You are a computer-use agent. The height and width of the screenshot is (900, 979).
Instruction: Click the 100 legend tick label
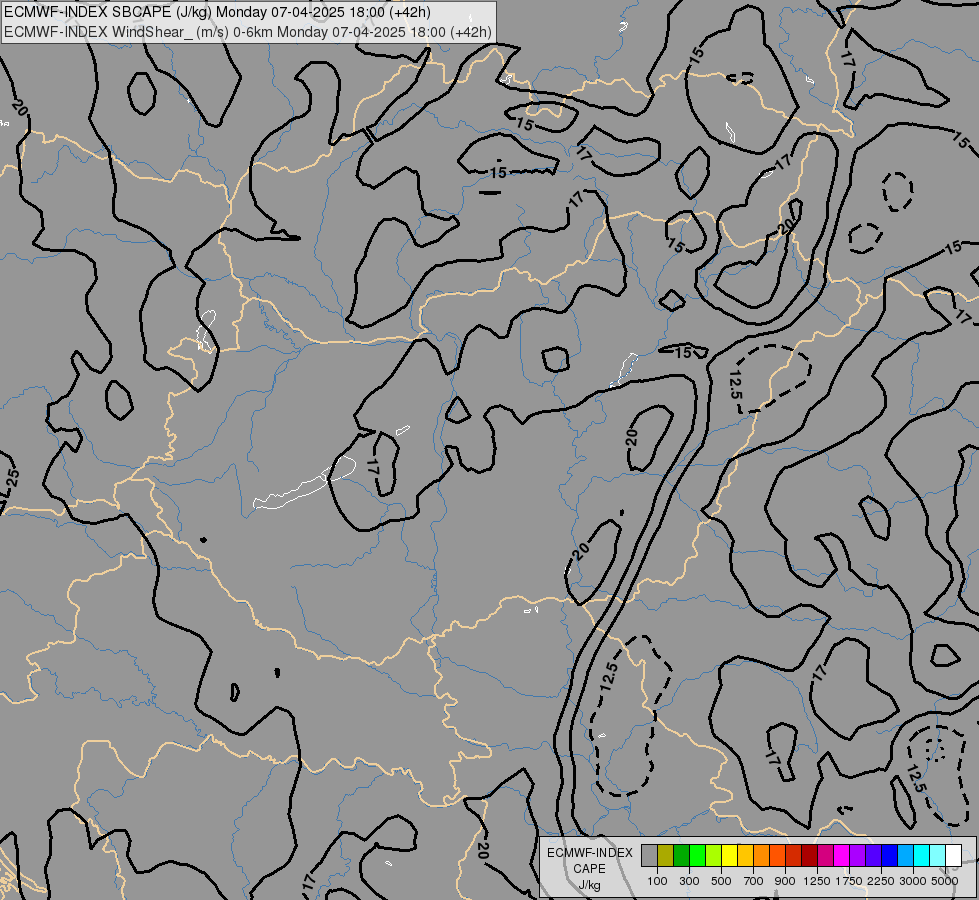(657, 881)
